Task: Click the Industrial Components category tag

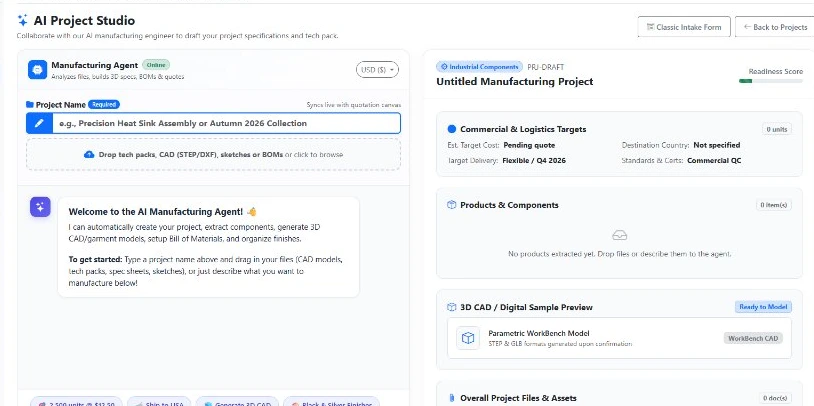Action: (x=479, y=67)
